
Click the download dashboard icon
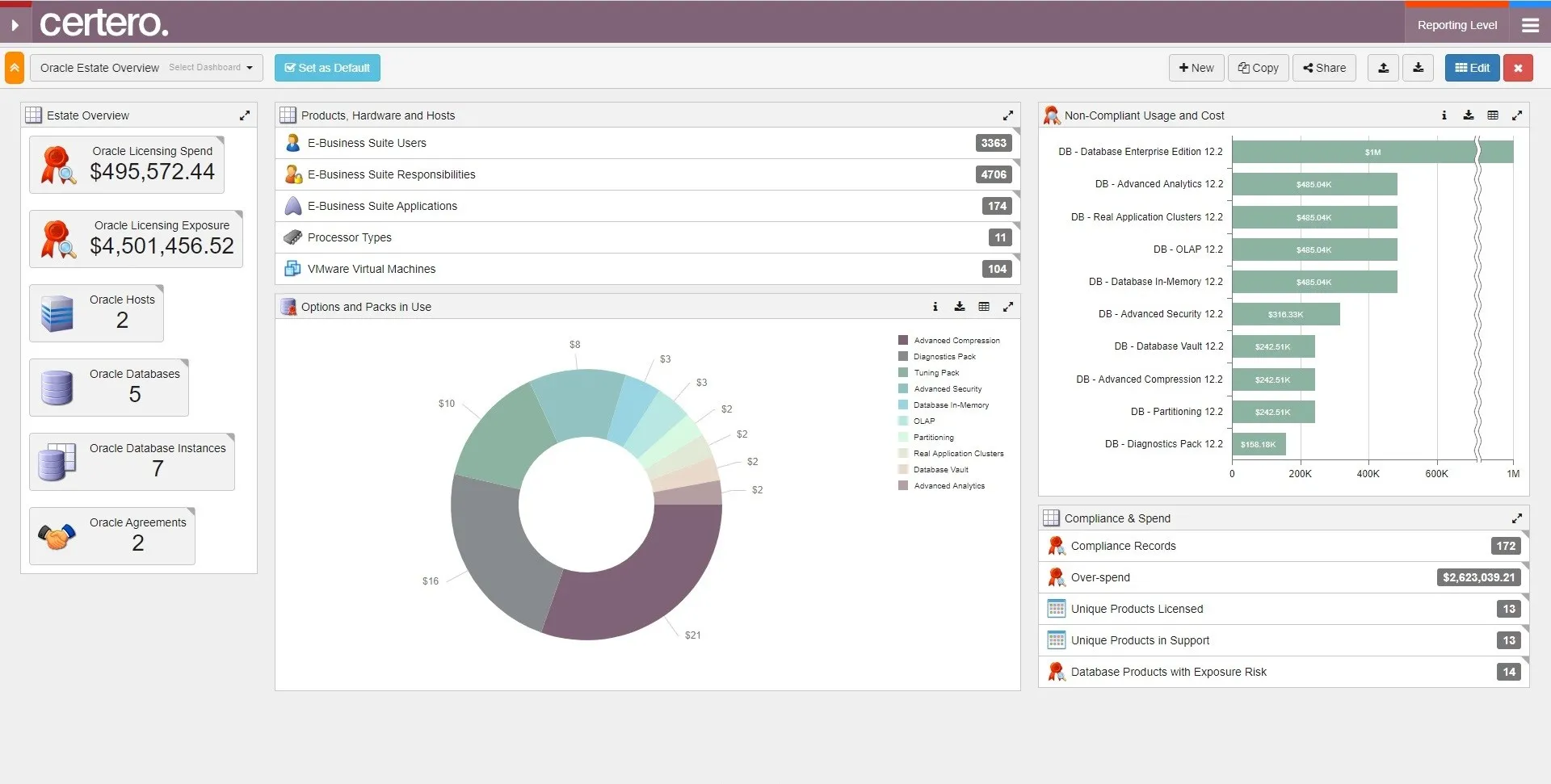click(x=1419, y=68)
